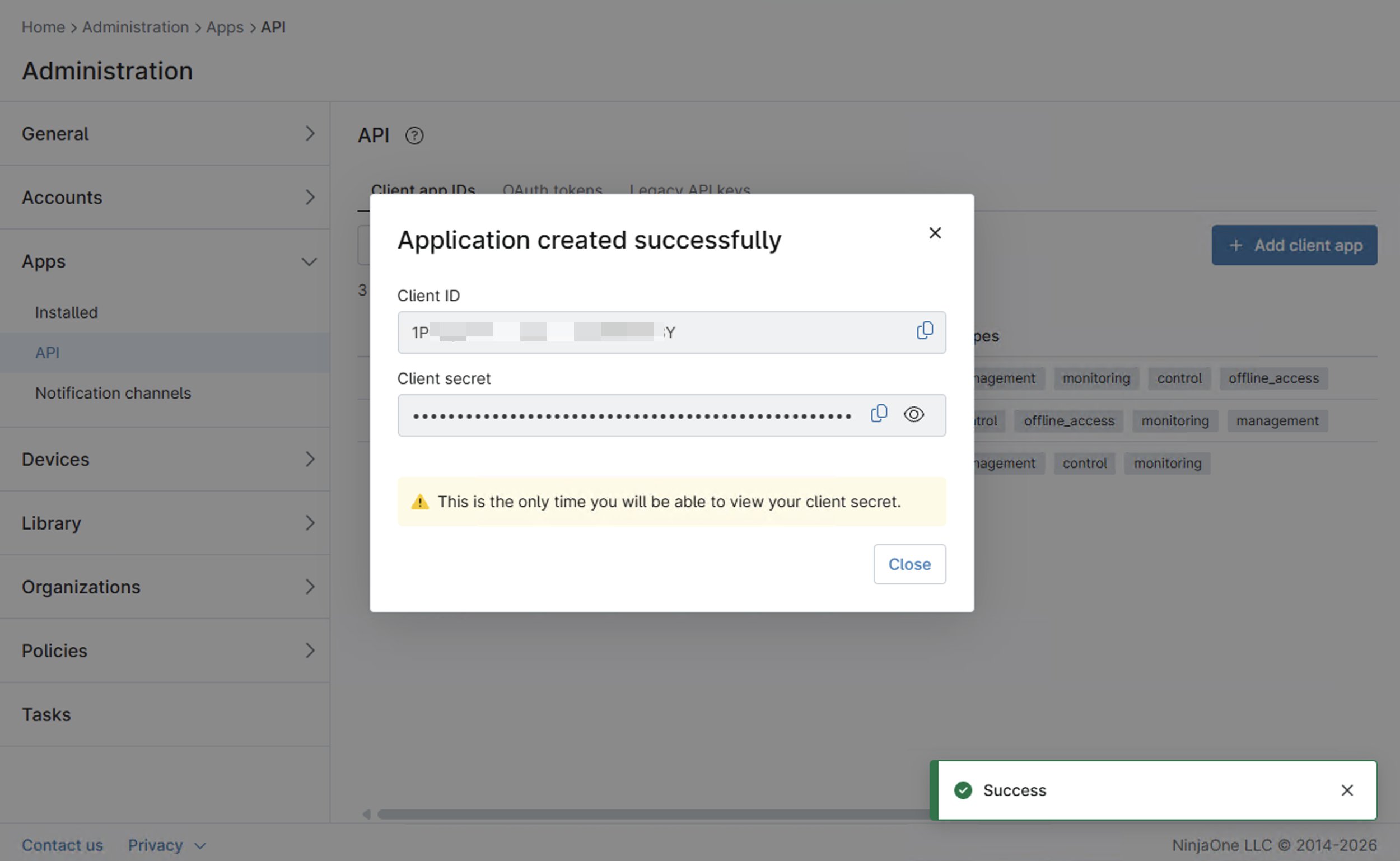Go to Home in the breadcrumb
The width and height of the screenshot is (1400, 861).
point(43,27)
